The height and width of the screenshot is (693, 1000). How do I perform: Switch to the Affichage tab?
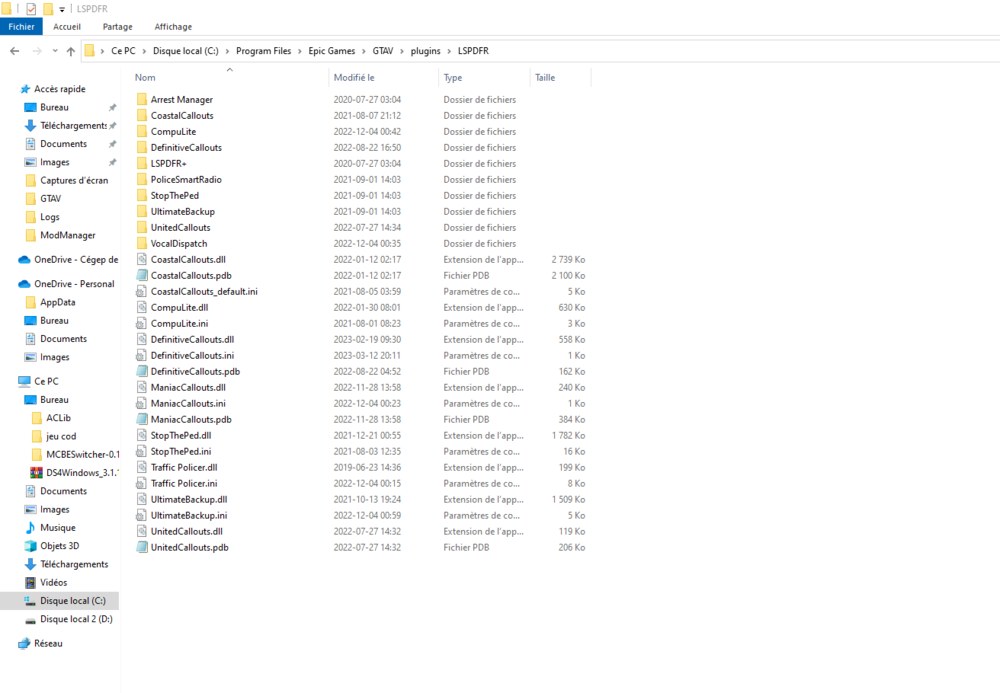[x=173, y=27]
